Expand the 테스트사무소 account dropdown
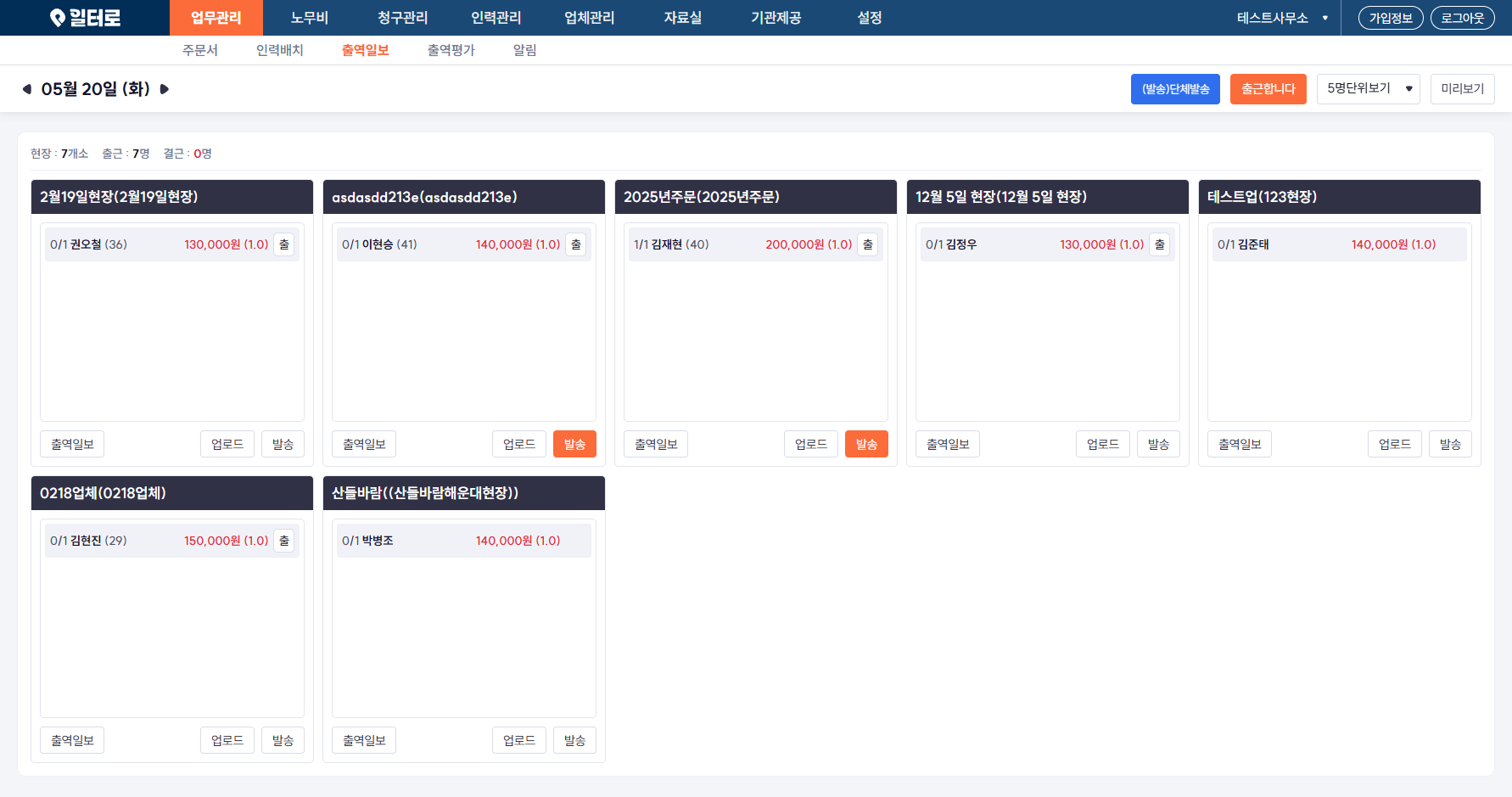The image size is (1512, 797). [1282, 18]
